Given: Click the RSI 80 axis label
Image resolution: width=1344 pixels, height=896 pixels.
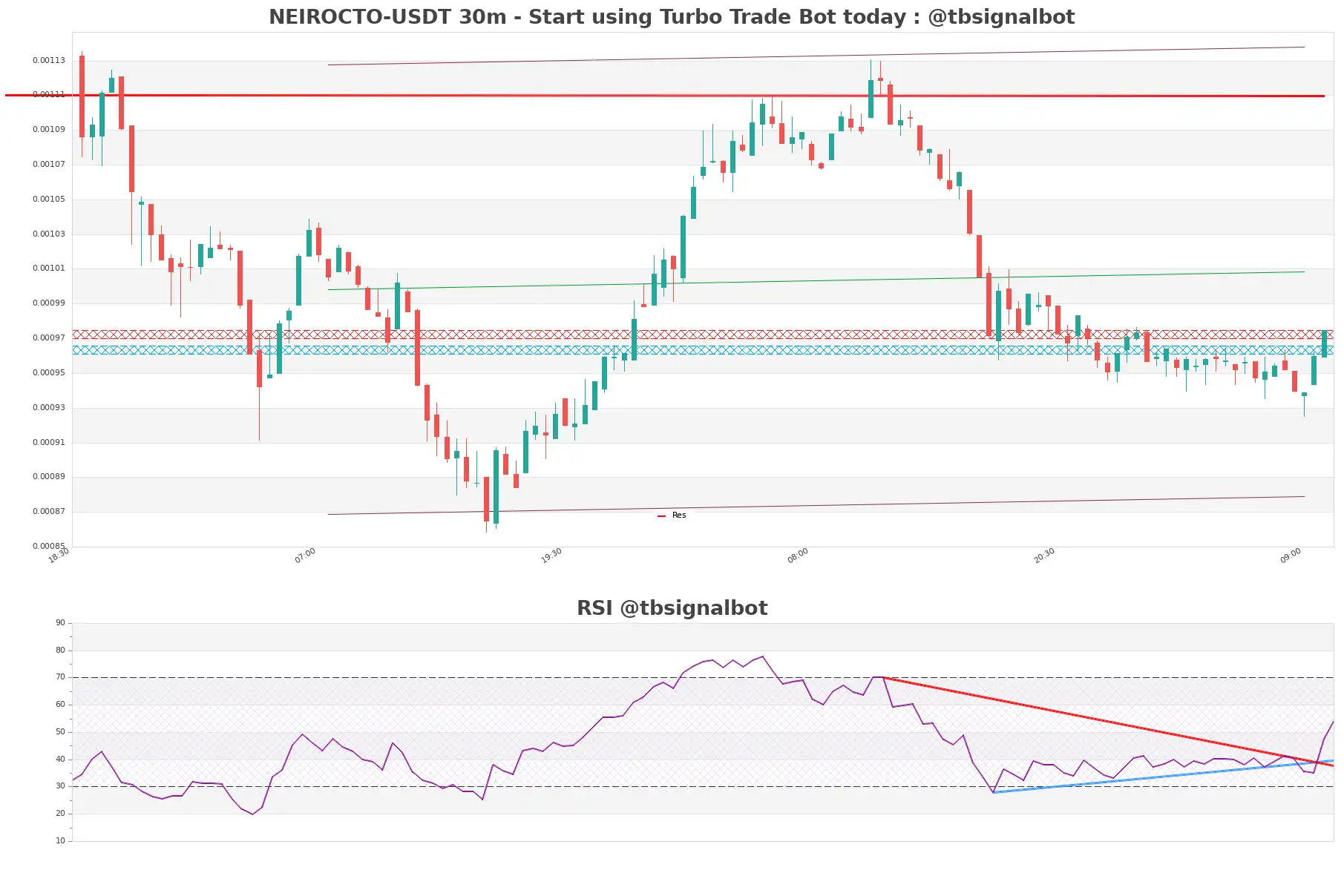Looking at the screenshot, I should 60,650.
